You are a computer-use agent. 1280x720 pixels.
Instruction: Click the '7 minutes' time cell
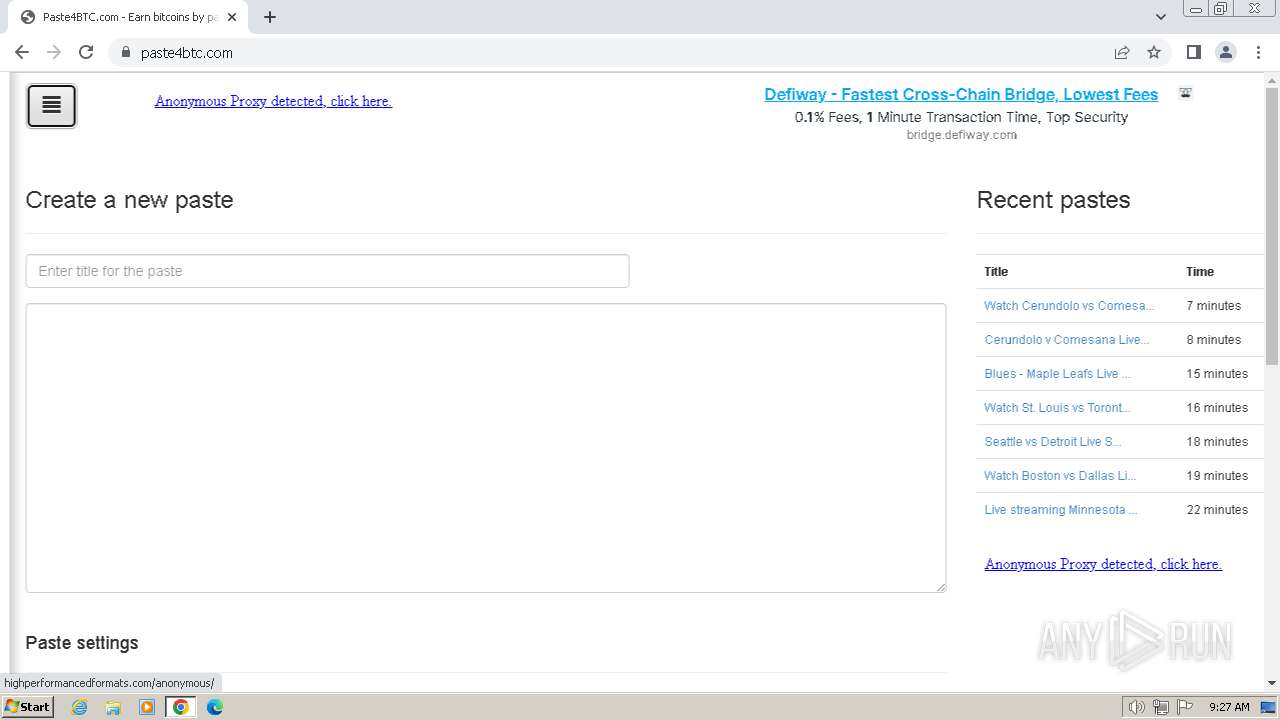[1214, 306]
